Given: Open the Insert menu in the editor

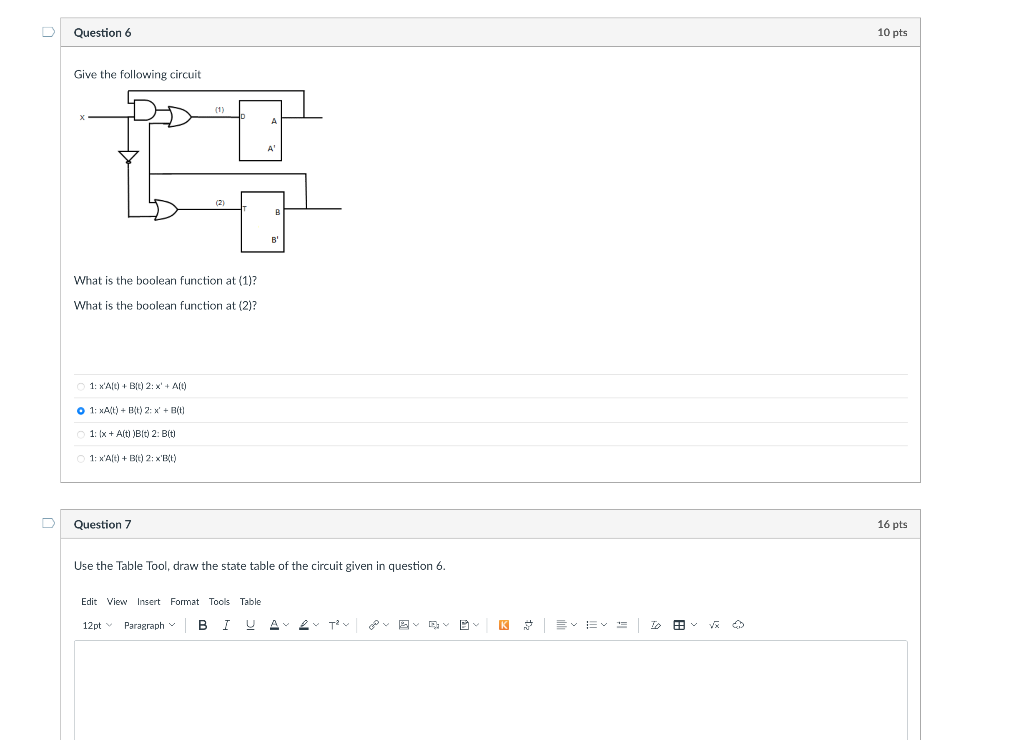Looking at the screenshot, I should [x=148, y=601].
